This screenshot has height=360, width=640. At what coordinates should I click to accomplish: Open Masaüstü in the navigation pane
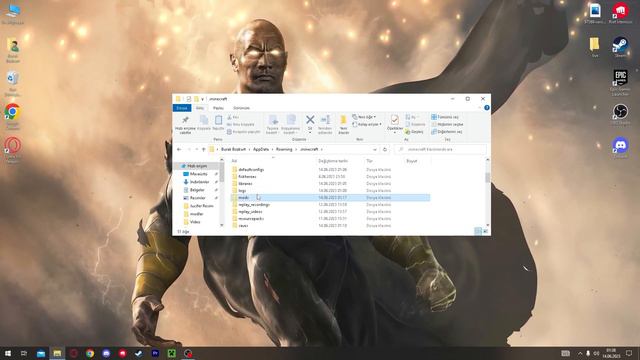click(199, 174)
